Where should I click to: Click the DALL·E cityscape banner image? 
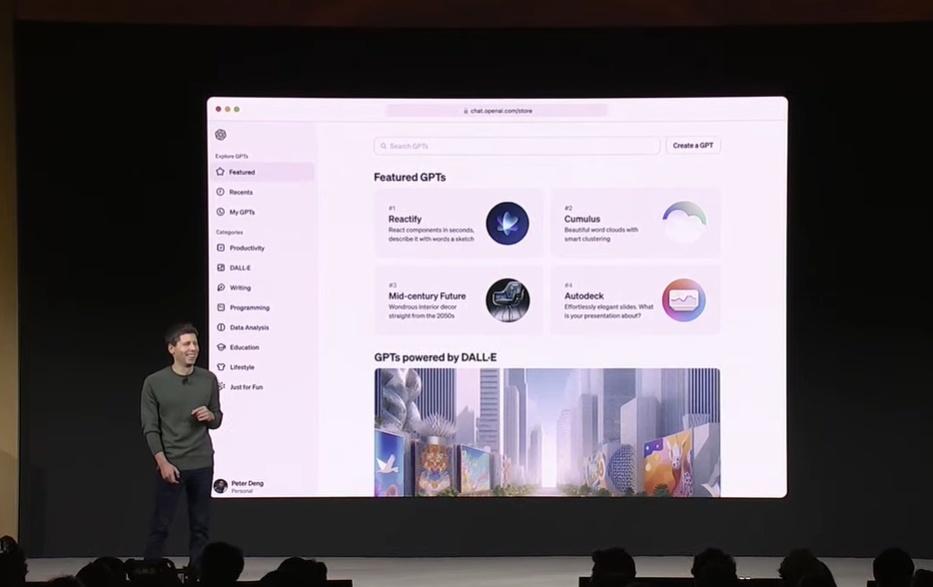[547, 432]
